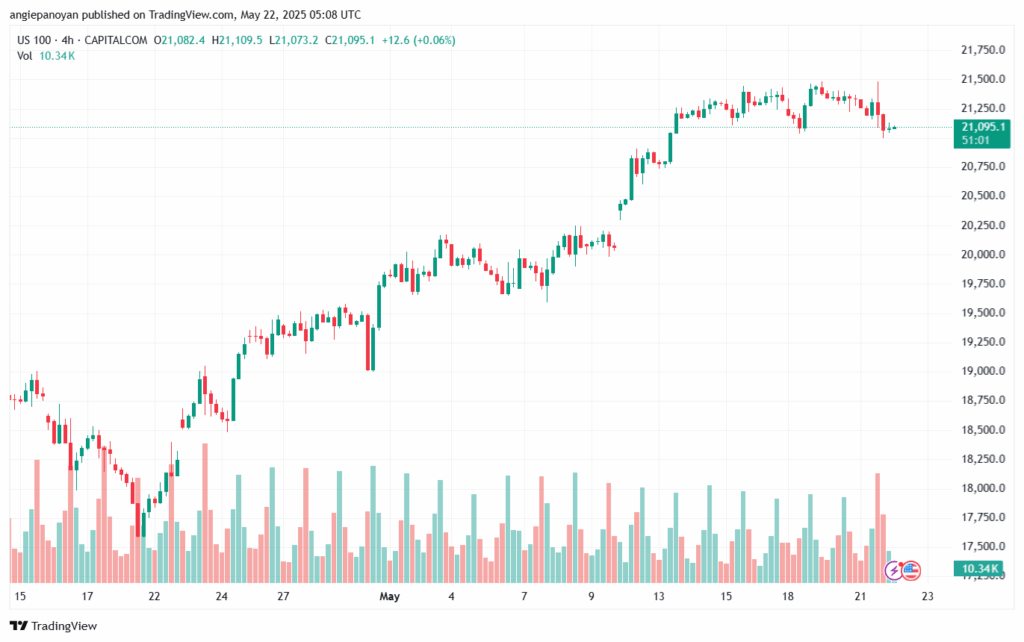Viewport: 1024px width, 642px height.
Task: Click the Vol indicator label
Action: [25, 56]
